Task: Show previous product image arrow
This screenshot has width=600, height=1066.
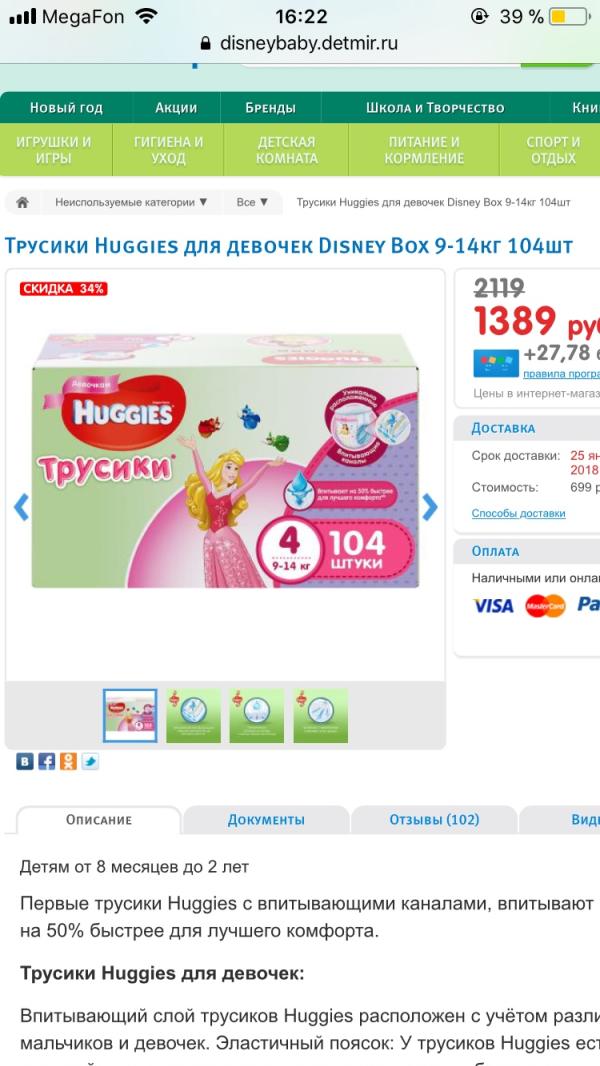Action: [x=22, y=506]
